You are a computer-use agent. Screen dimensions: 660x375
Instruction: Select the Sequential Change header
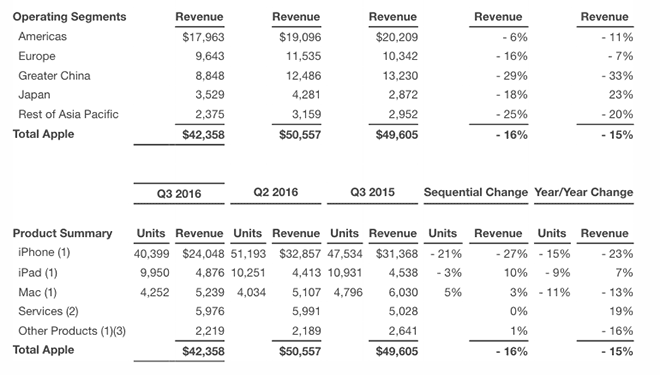[x=476, y=192]
